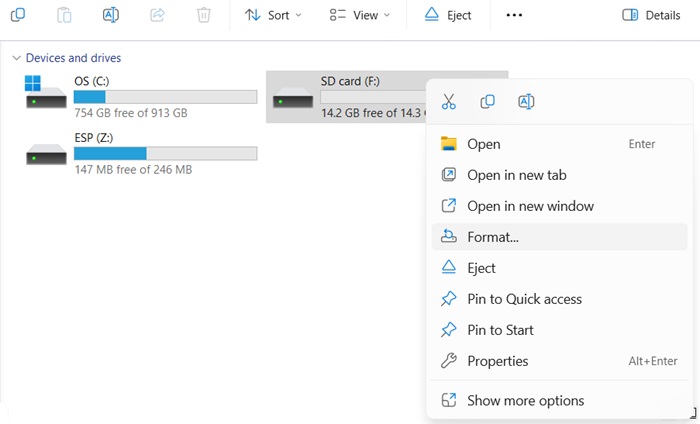
Task: Choose Open in new tab
Action: [x=559, y=175]
